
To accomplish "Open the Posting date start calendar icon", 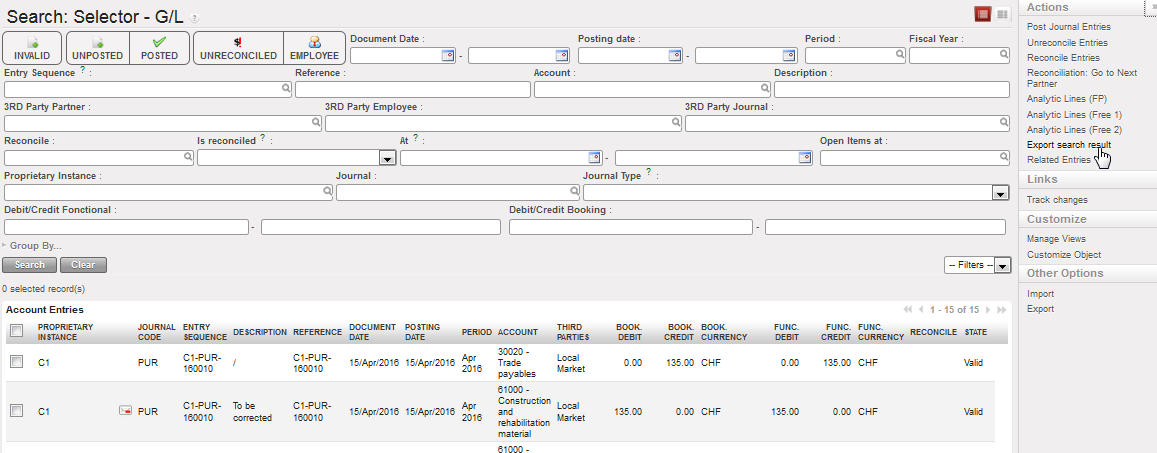I will [x=674, y=56].
